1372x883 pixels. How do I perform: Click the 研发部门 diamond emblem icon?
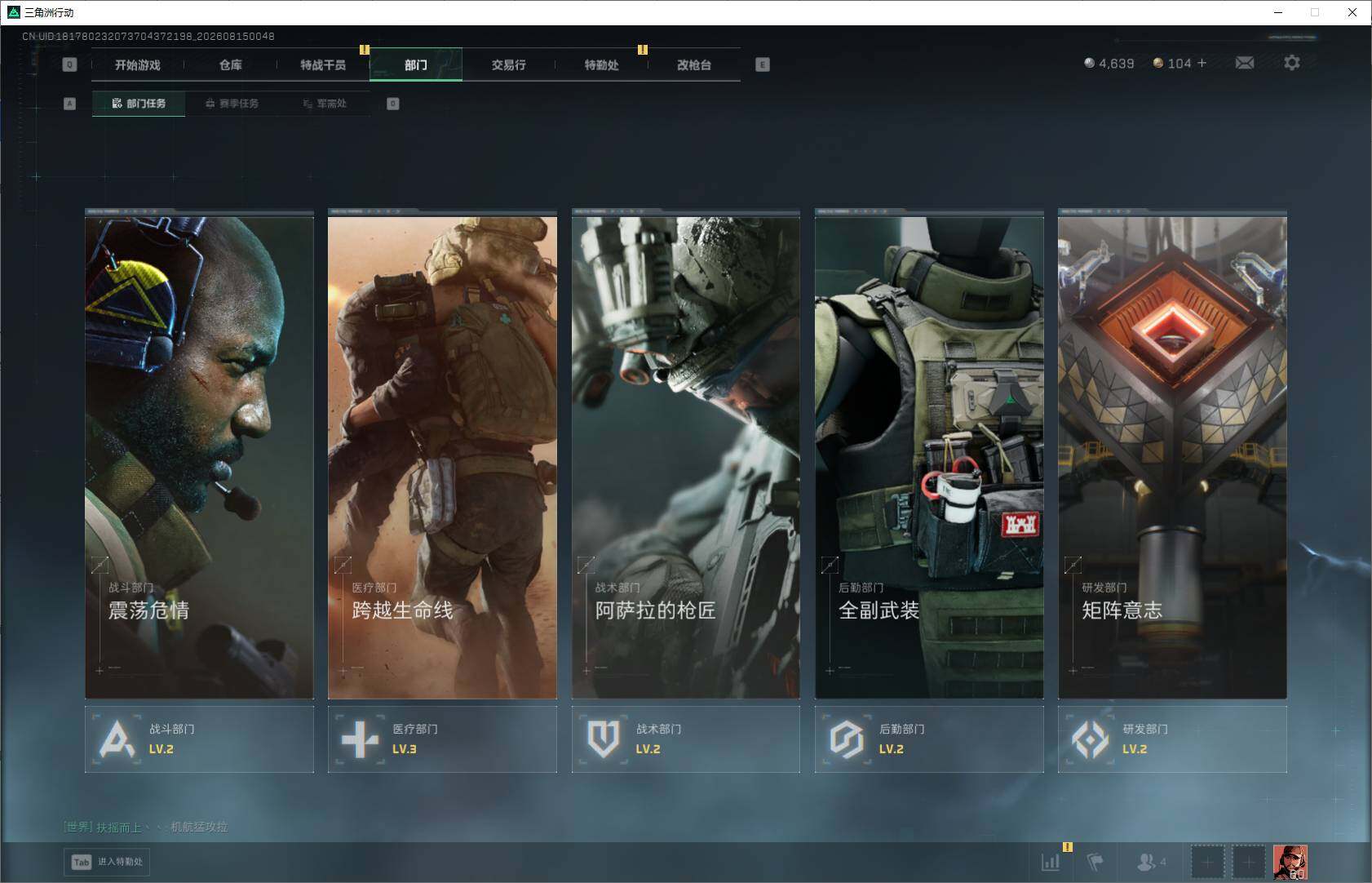coord(1090,739)
